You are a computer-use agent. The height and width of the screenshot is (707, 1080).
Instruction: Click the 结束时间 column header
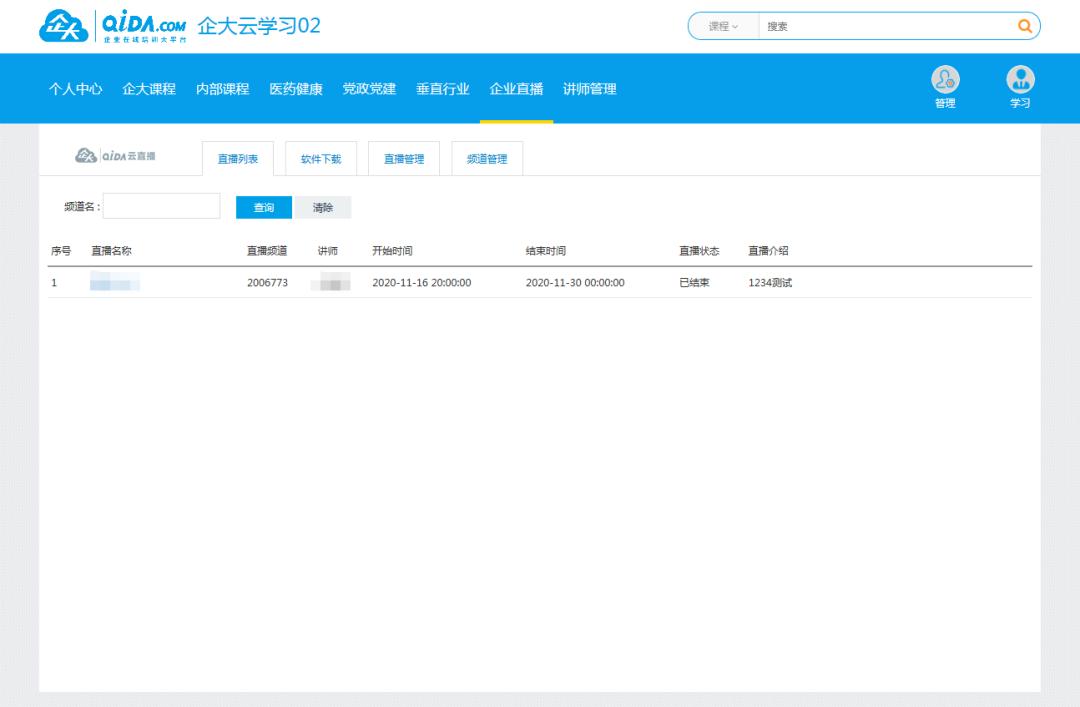pyautogui.click(x=546, y=251)
